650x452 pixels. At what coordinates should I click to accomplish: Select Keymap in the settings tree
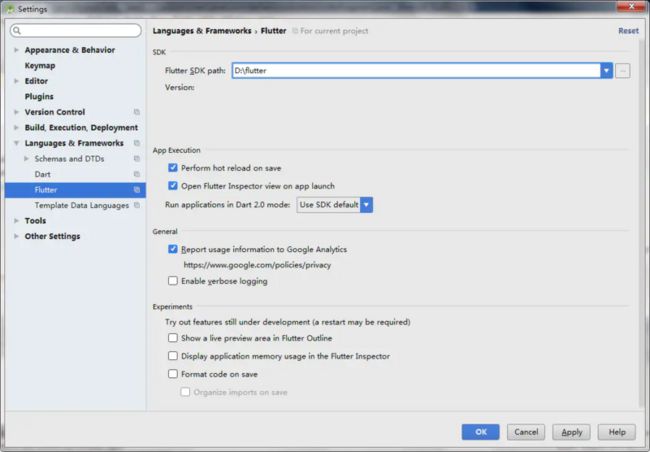coord(40,66)
